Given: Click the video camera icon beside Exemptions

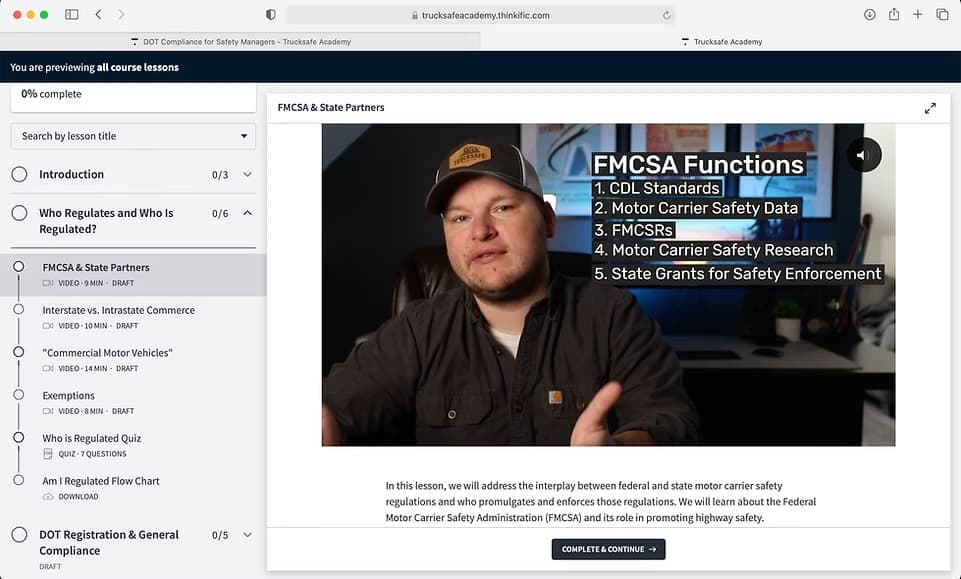Looking at the screenshot, I should (48, 410).
